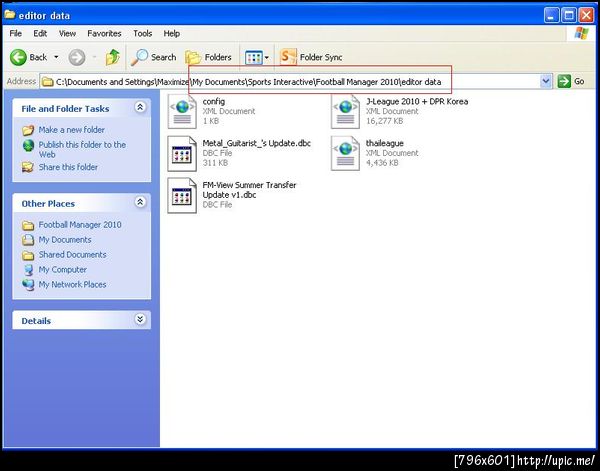This screenshot has width=600, height=471.
Task: Toggle the Folders tree pane
Action: (x=209, y=57)
